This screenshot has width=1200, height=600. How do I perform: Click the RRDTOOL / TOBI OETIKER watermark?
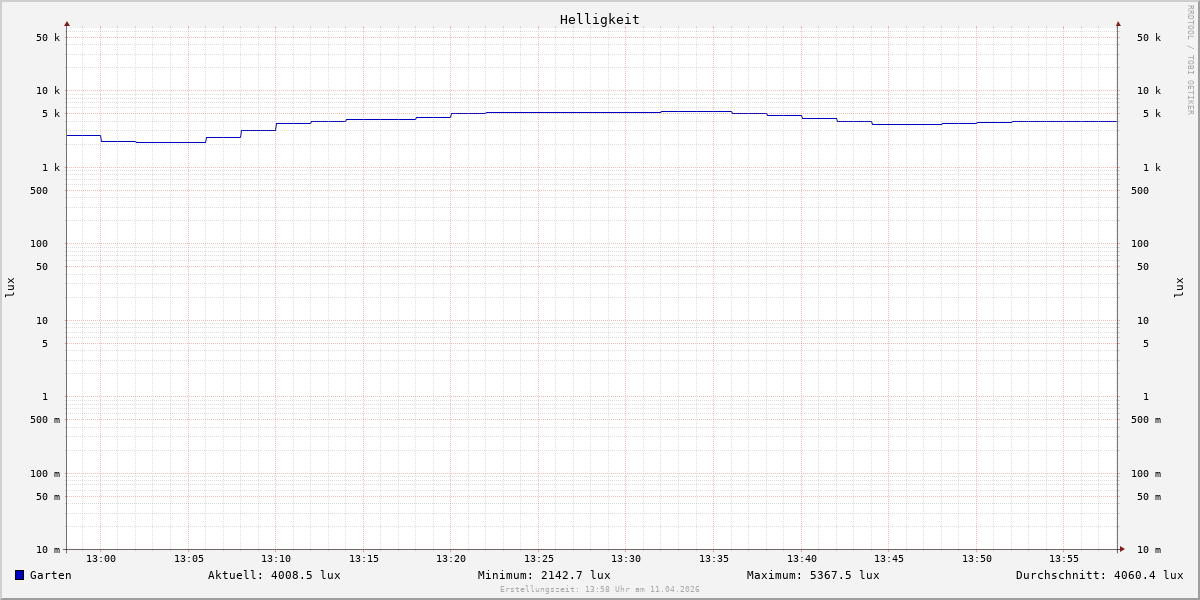pyautogui.click(x=1190, y=59)
